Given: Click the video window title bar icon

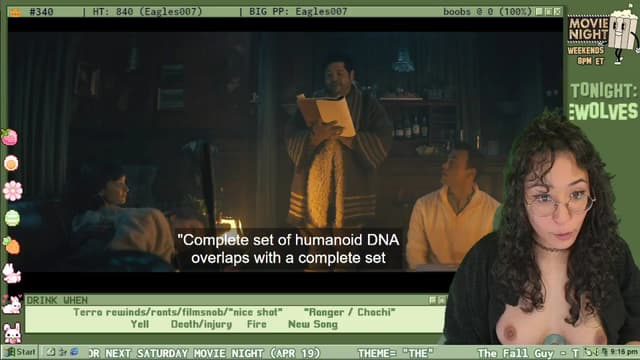Looking at the screenshot, I should pyautogui.click(x=15, y=12).
